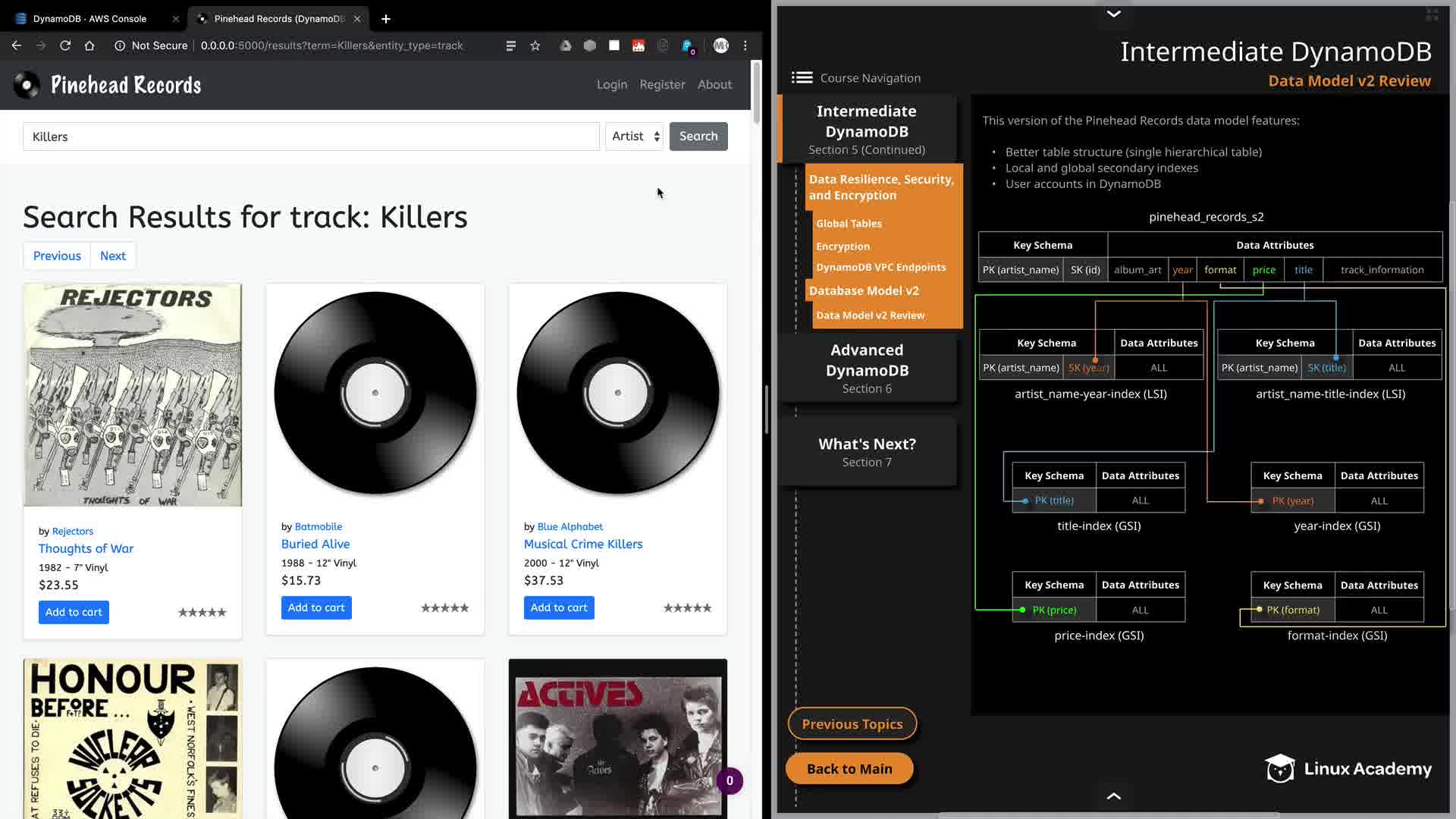Click the site information icon beside Not Secure
The image size is (1456, 819).
tap(120, 45)
